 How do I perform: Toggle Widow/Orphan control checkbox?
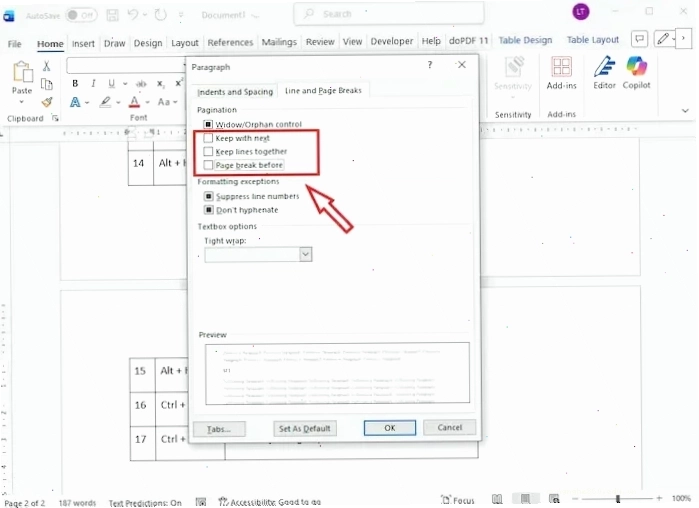(208, 124)
